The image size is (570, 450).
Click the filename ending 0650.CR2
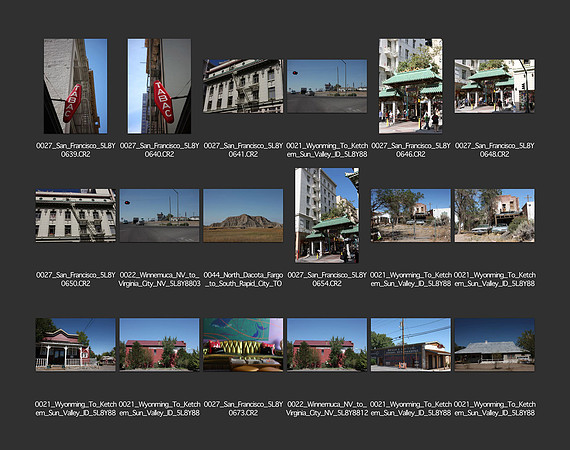[76, 279]
